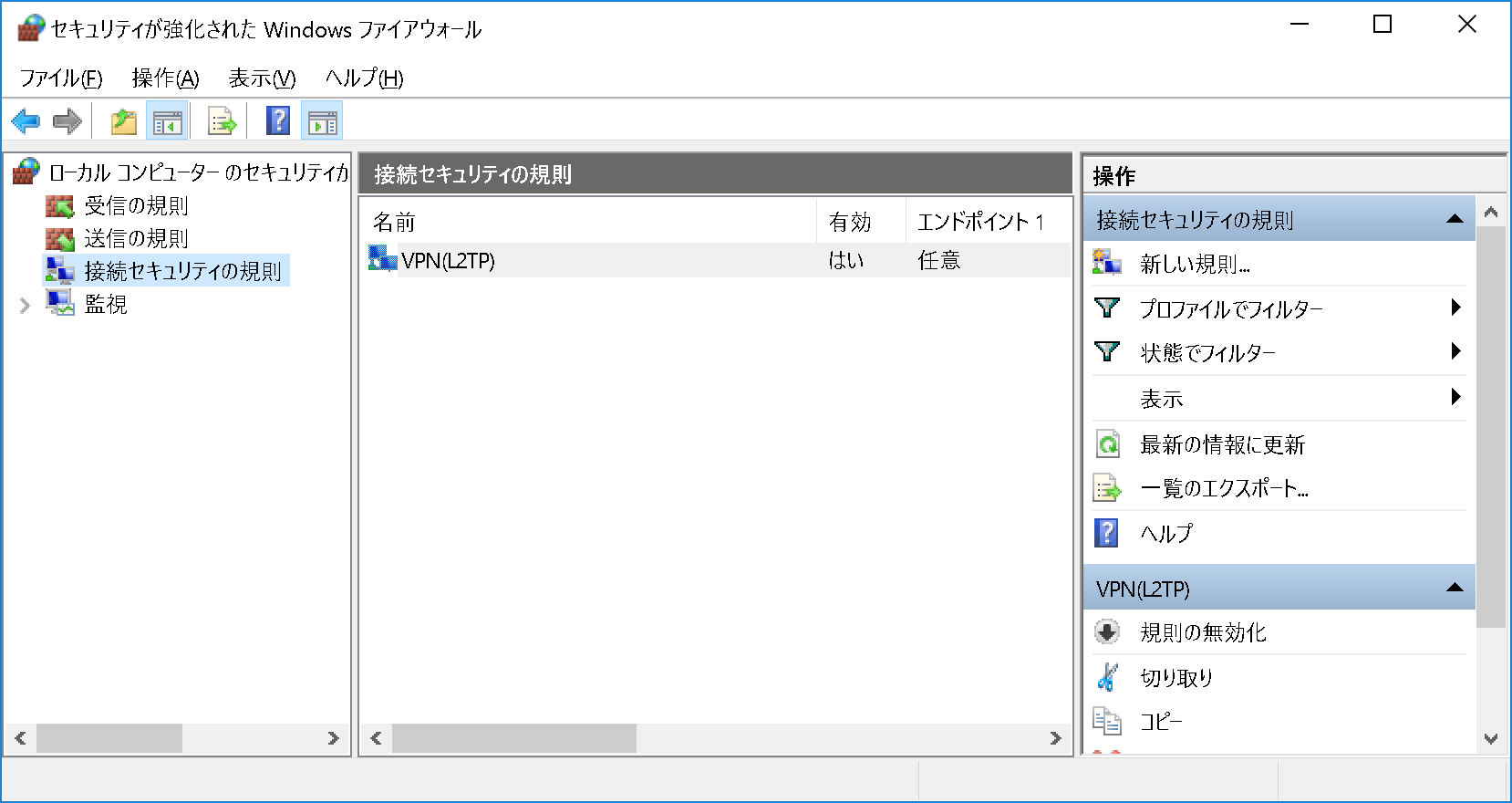Image resolution: width=1512 pixels, height=803 pixels.
Task: Click the Forward arrow toolbar icon
Action: [x=67, y=121]
